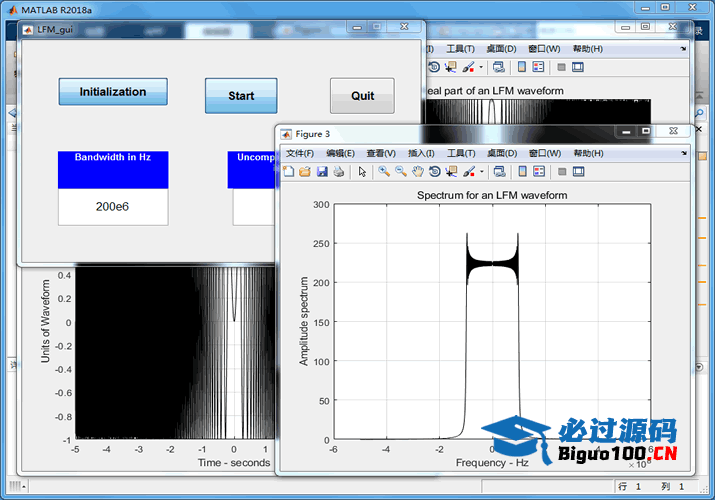Activate Zoom Out tool in Figure 3
715x500 pixels.
(x=401, y=171)
